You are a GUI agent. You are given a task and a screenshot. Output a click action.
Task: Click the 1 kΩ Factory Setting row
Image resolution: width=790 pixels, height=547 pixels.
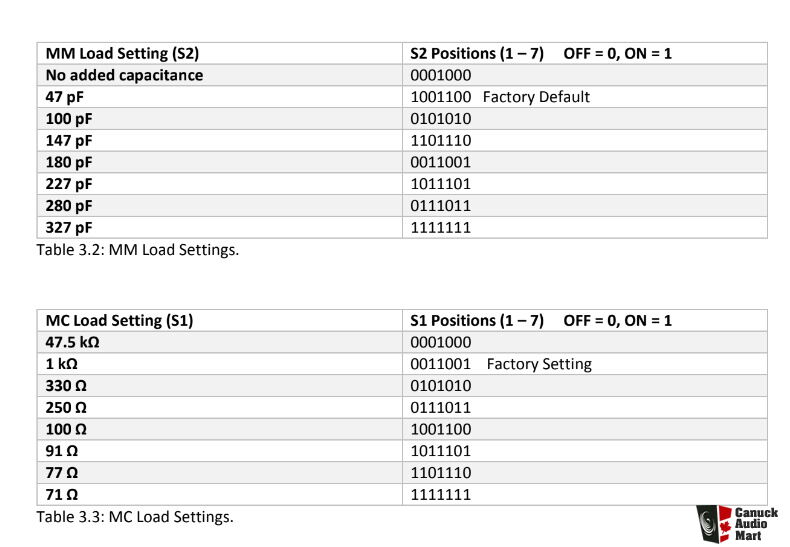(x=402, y=364)
